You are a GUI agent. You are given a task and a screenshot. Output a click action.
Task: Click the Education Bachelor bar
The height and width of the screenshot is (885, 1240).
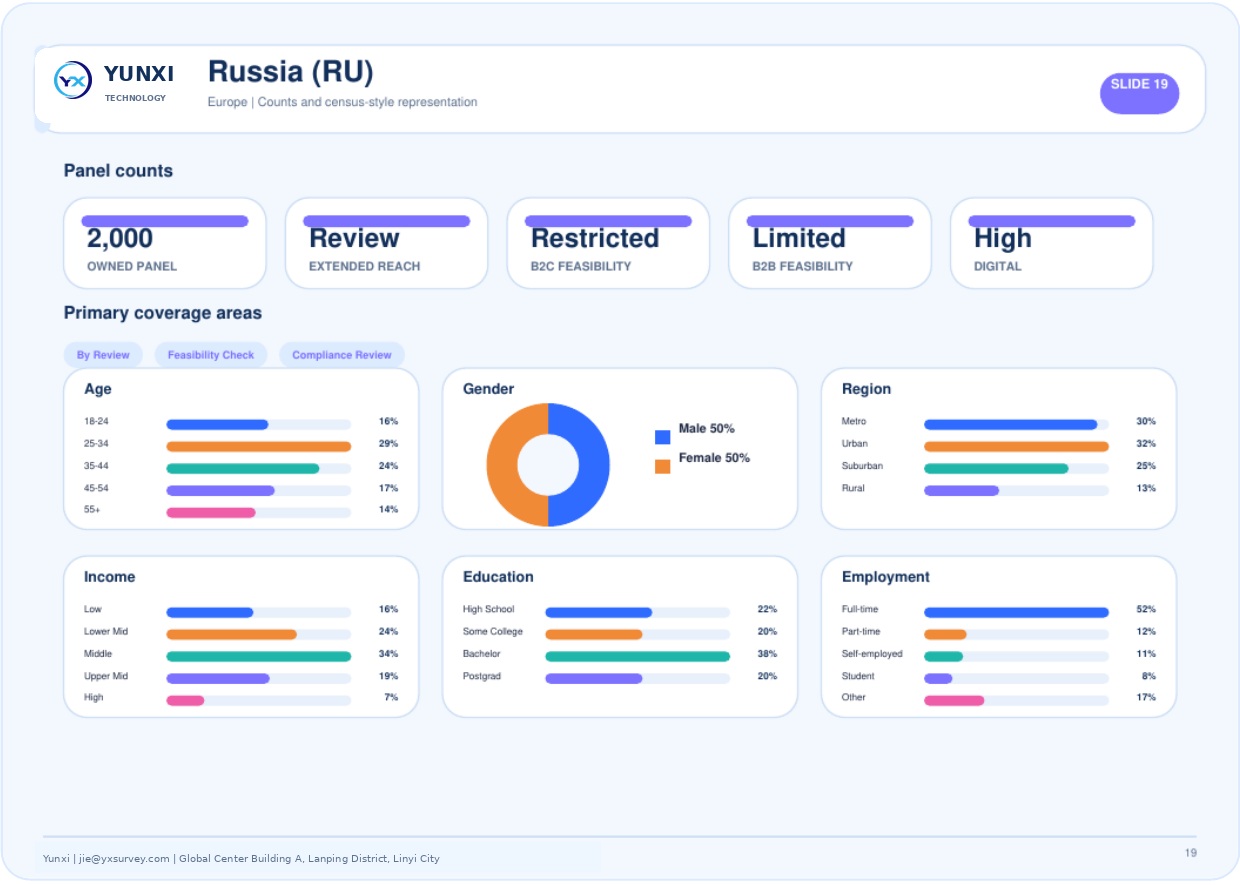(x=638, y=656)
